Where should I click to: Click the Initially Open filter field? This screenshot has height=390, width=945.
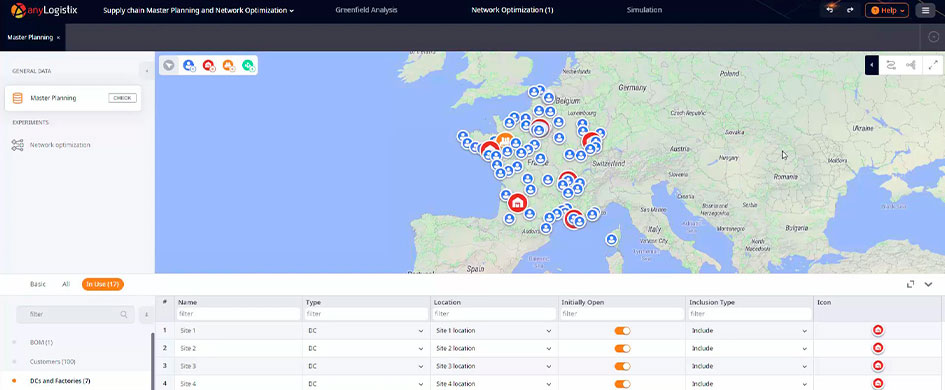623,314
